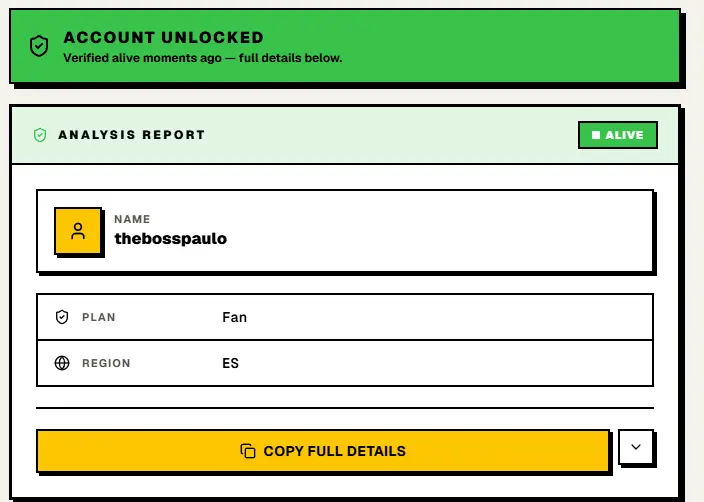
Task: Click the green ALIVE status badge
Action: [618, 135]
